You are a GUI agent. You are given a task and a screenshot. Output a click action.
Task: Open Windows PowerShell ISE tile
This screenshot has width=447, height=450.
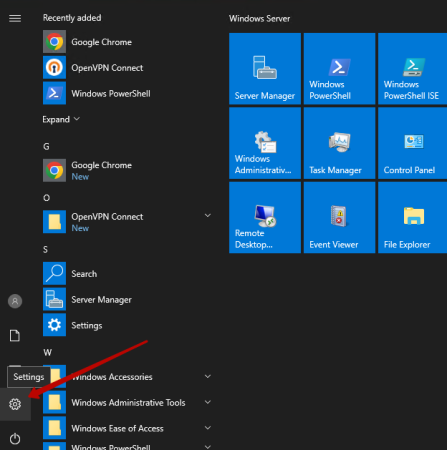click(x=413, y=69)
